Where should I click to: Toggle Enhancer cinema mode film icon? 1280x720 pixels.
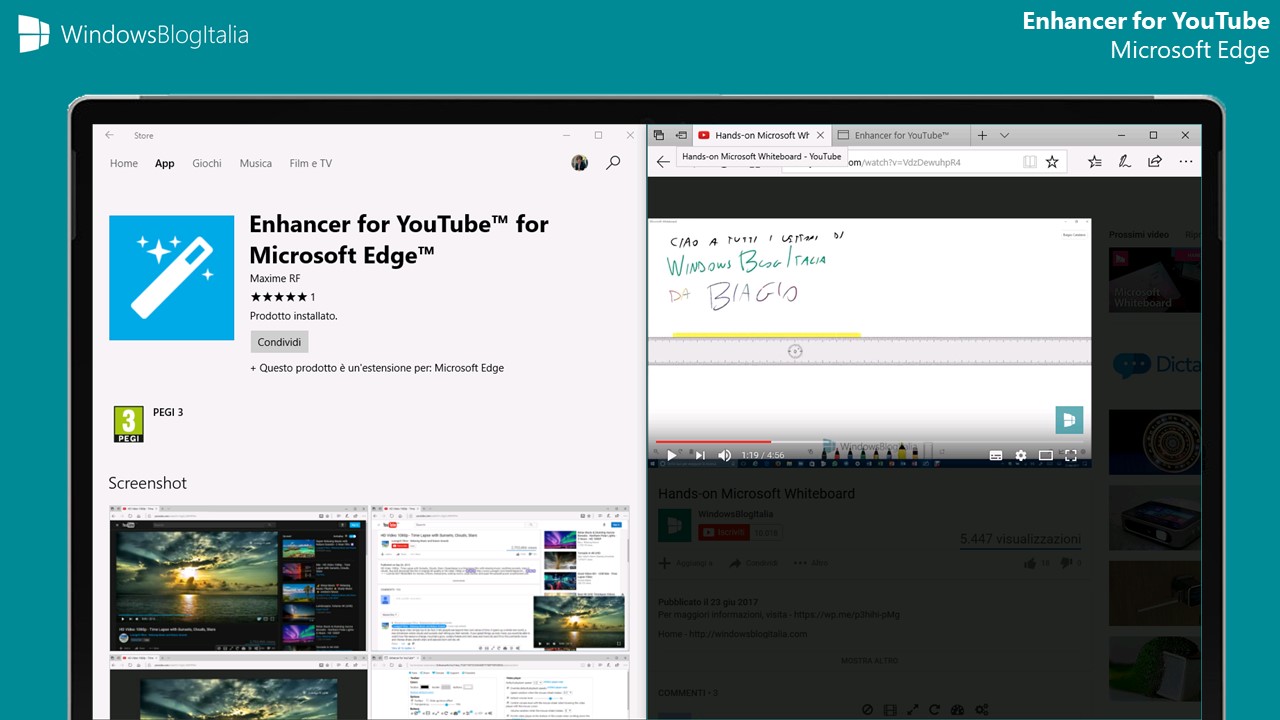coord(890,710)
